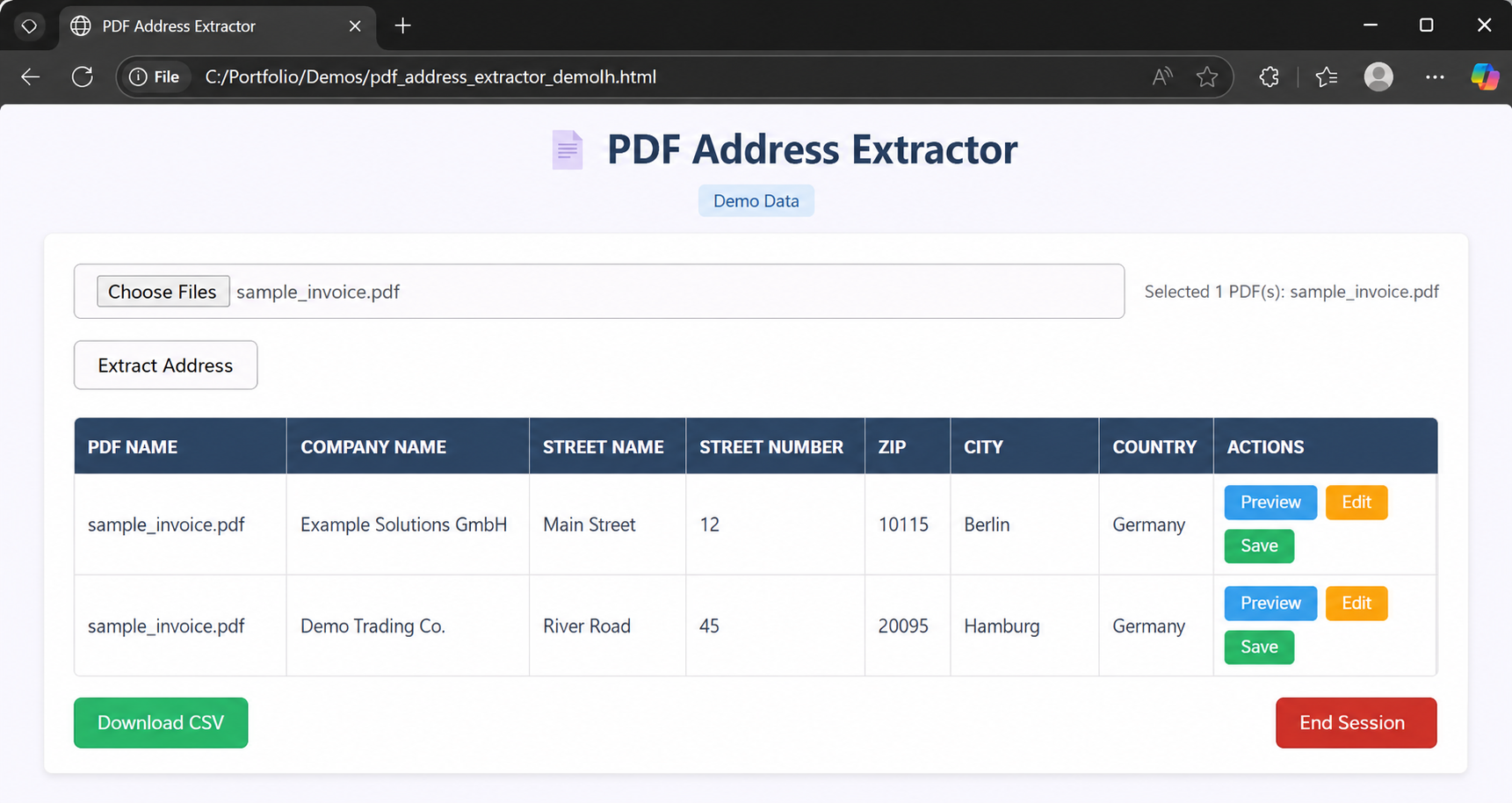Select the ZIP 10115 cell
The image size is (1512, 803).
pos(908,524)
